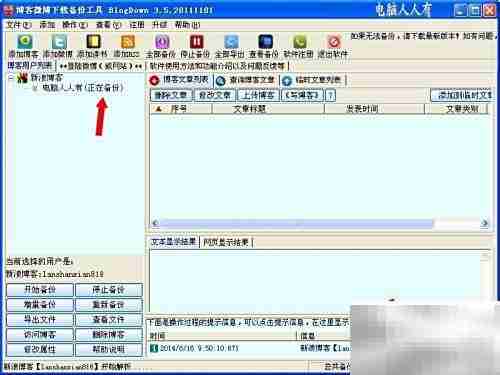Open the 操作 menu
Image resolution: width=500 pixels, height=375 pixels.
[x=75, y=25]
